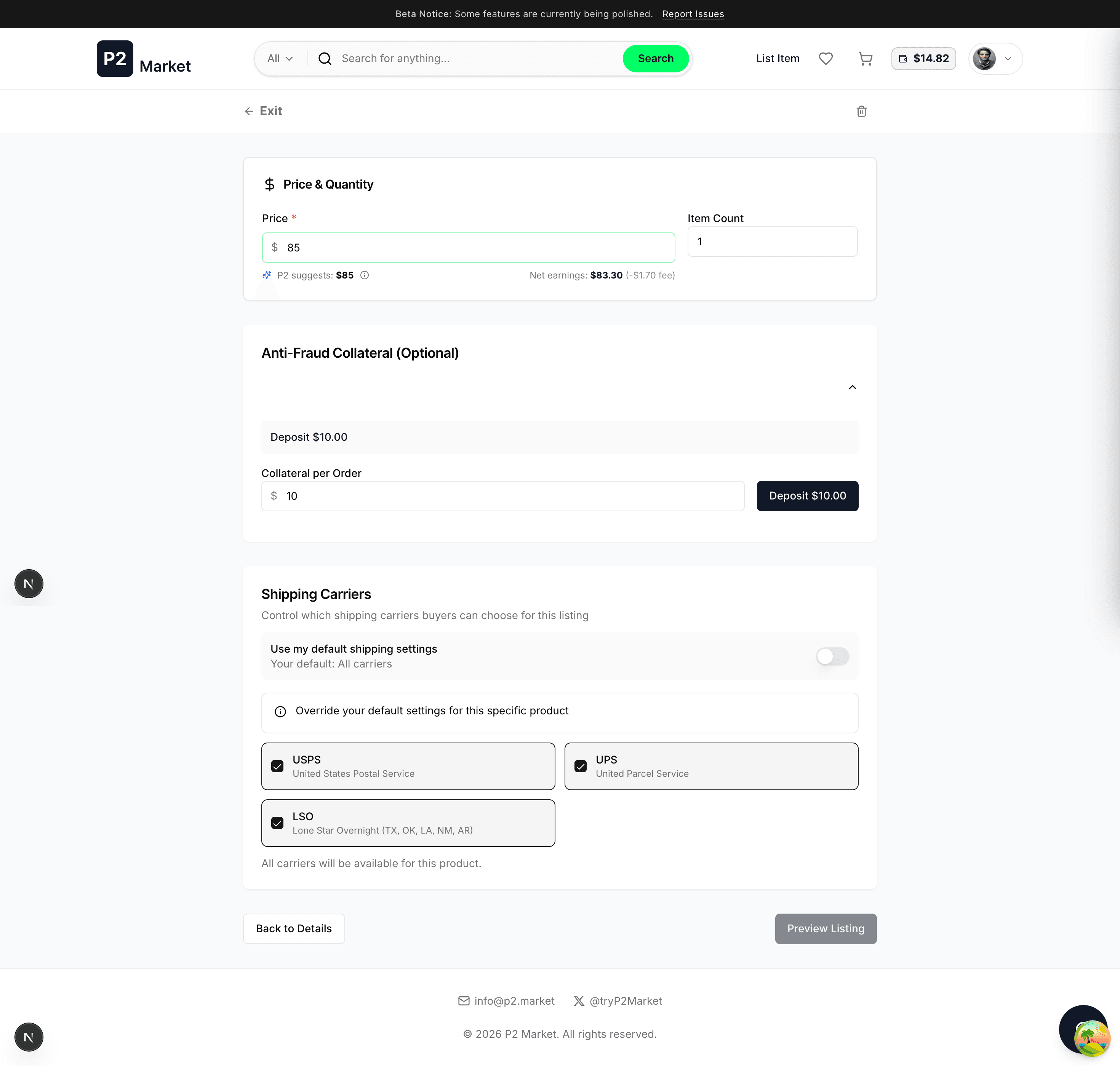Viewport: 1120px width, 1066px height.
Task: Collapse the Anti-Fraud Collateral section
Action: pyautogui.click(x=852, y=387)
